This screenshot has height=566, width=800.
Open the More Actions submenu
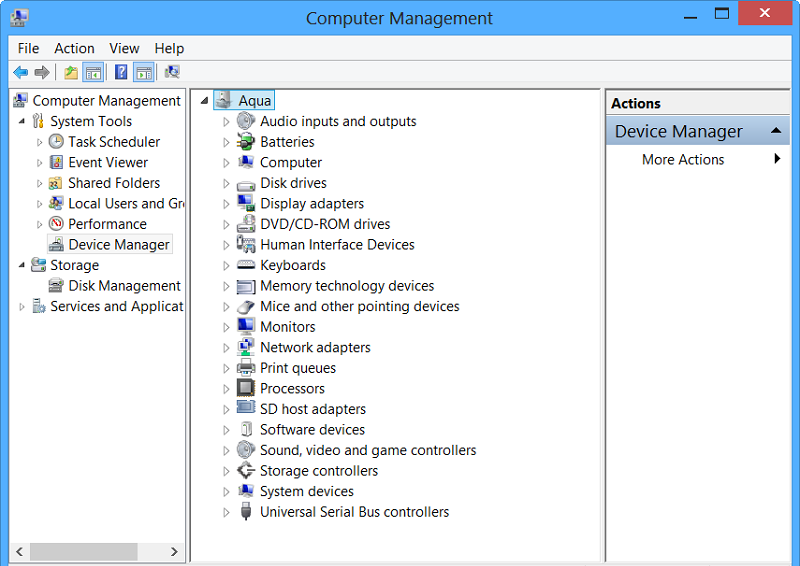[x=697, y=159]
